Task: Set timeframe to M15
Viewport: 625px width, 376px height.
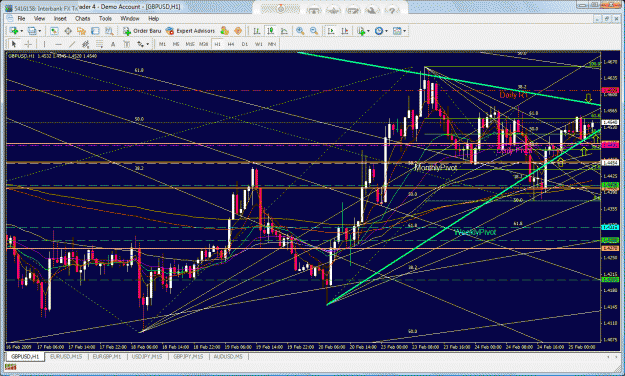Action: pyautogui.click(x=190, y=44)
